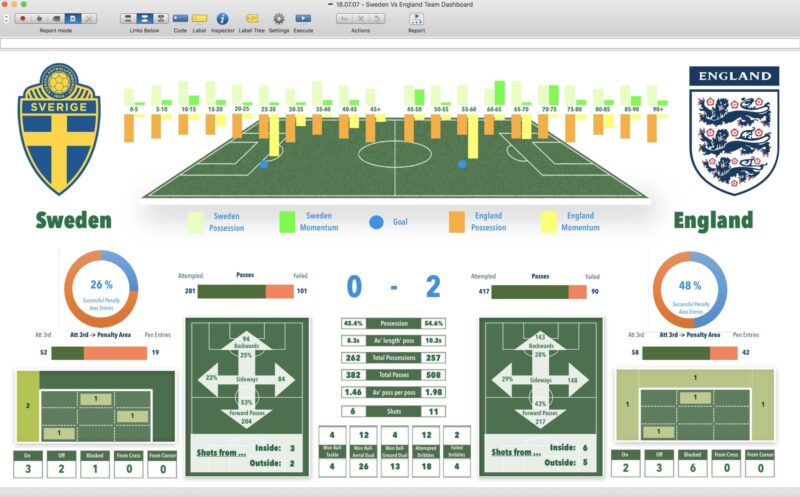Click the England three lions crest
This screenshot has width=800, height=497.
point(734,130)
